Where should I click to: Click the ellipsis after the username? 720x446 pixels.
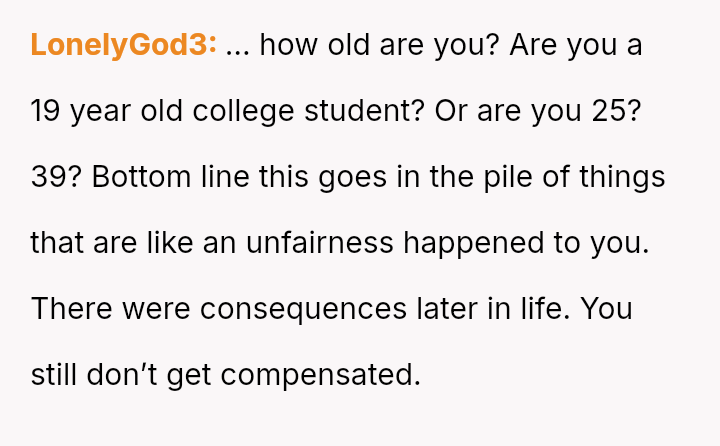pyautogui.click(x=237, y=47)
